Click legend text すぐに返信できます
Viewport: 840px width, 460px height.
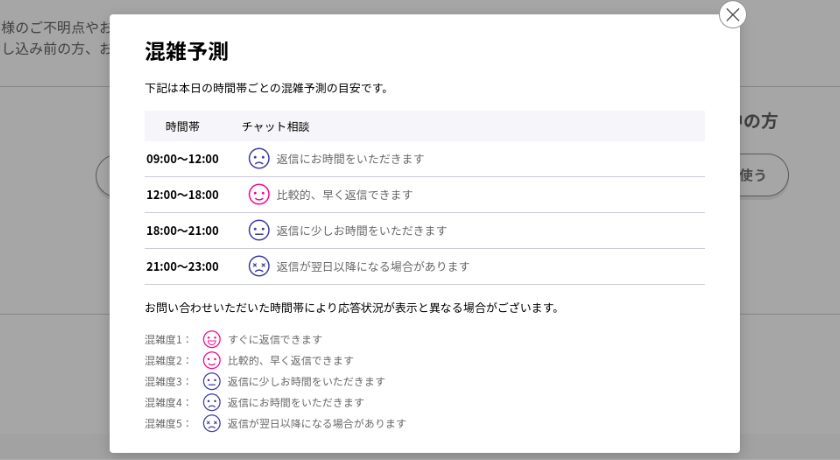[275, 339]
